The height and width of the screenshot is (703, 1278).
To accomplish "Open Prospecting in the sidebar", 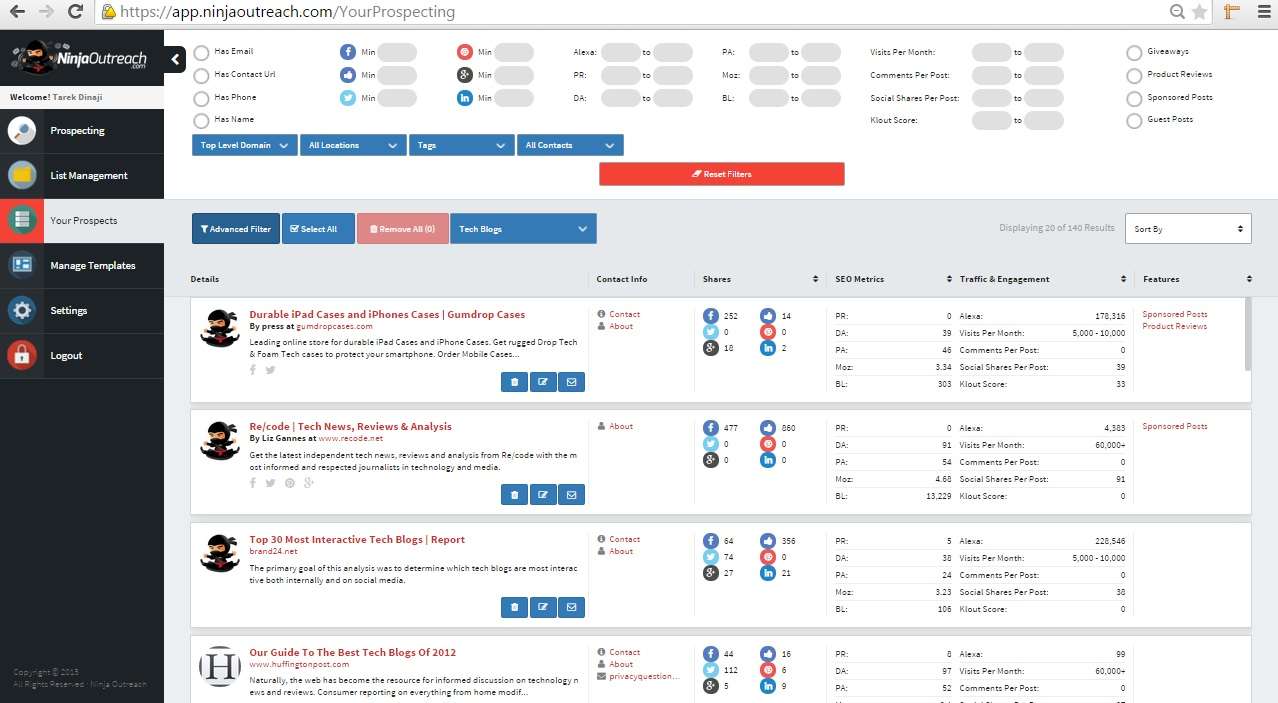I will [82, 131].
